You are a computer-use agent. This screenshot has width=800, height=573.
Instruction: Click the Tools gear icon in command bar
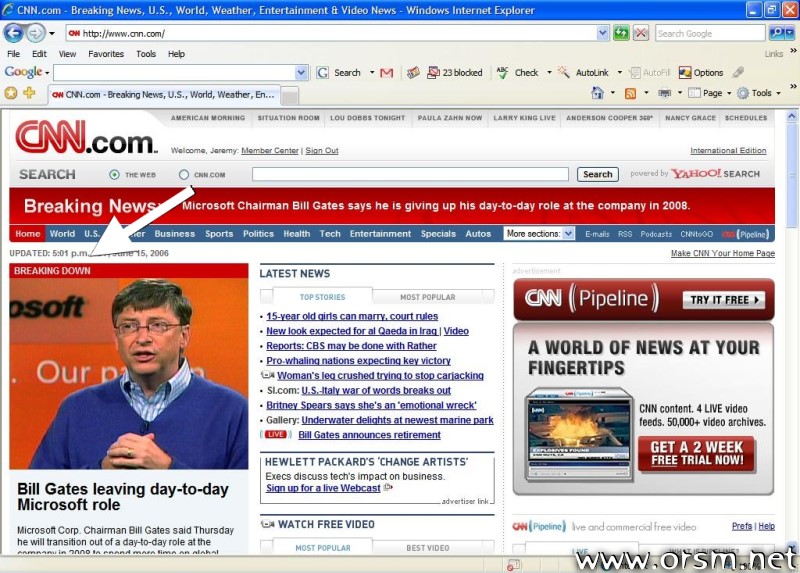[743, 93]
